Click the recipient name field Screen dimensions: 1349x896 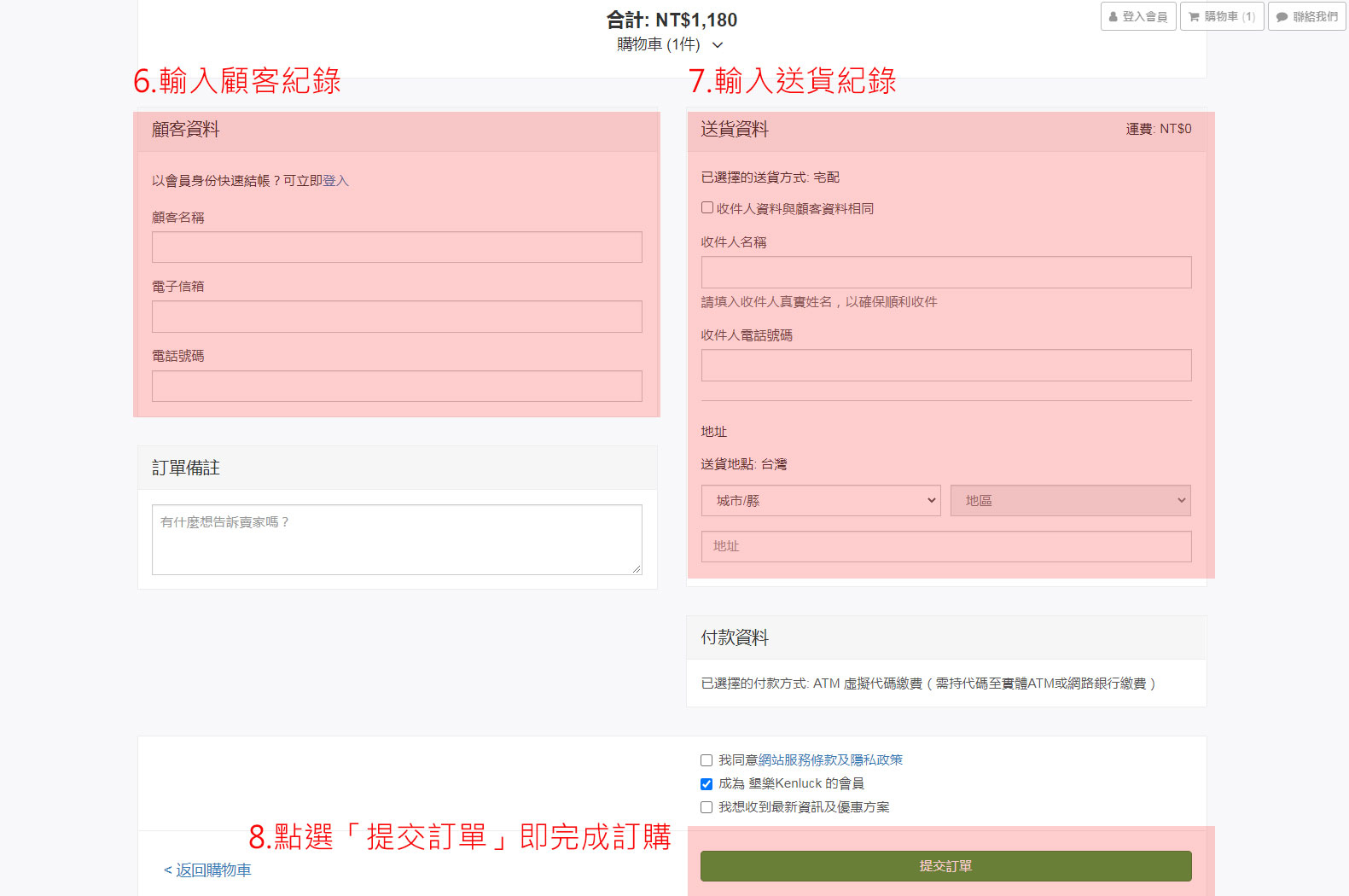(x=945, y=272)
